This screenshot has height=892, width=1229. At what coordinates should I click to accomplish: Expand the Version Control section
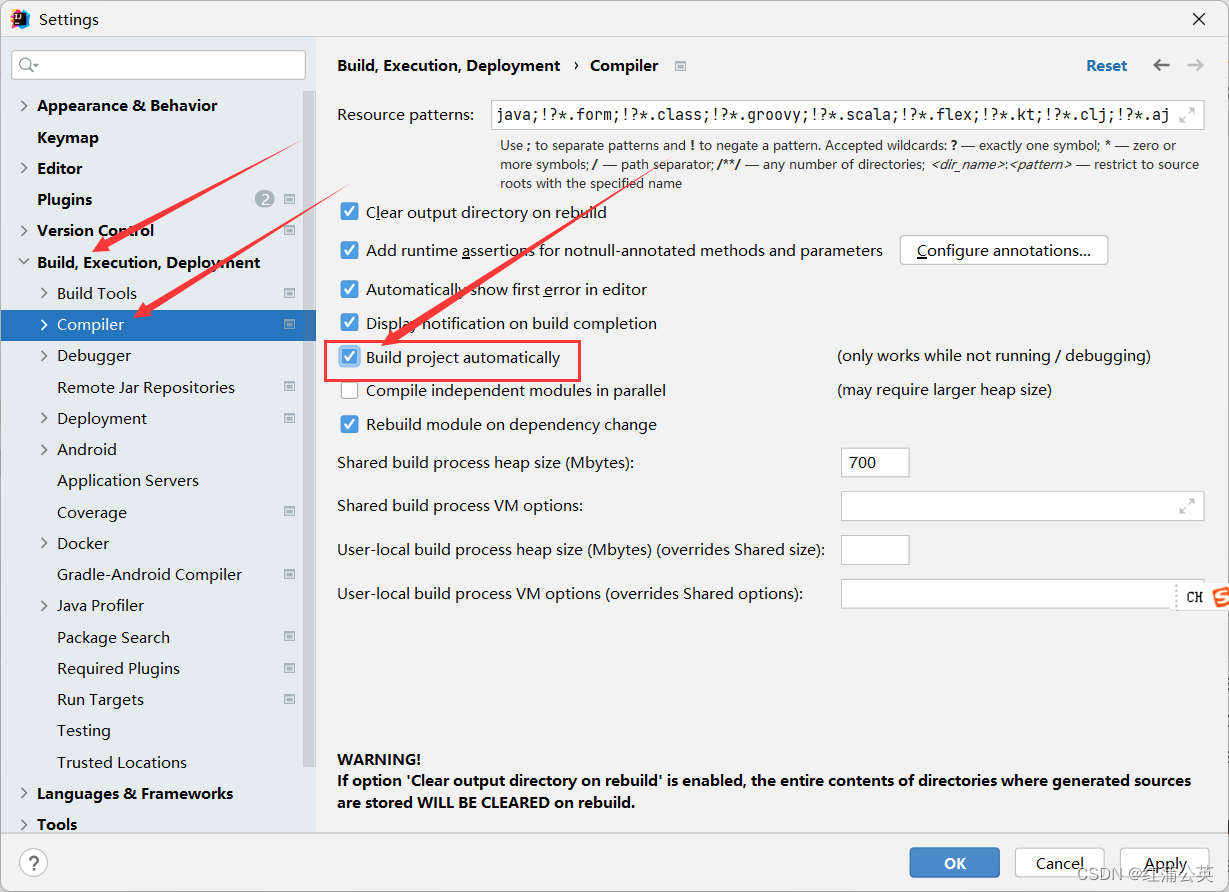[x=24, y=230]
